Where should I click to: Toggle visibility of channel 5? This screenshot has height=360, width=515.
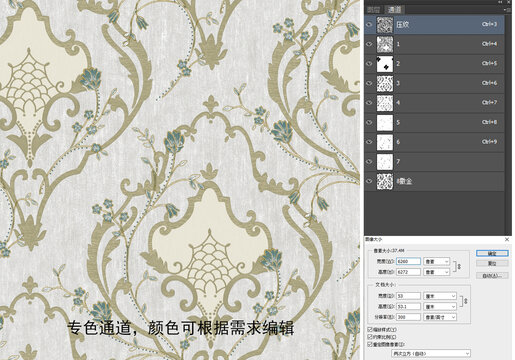(x=369, y=122)
